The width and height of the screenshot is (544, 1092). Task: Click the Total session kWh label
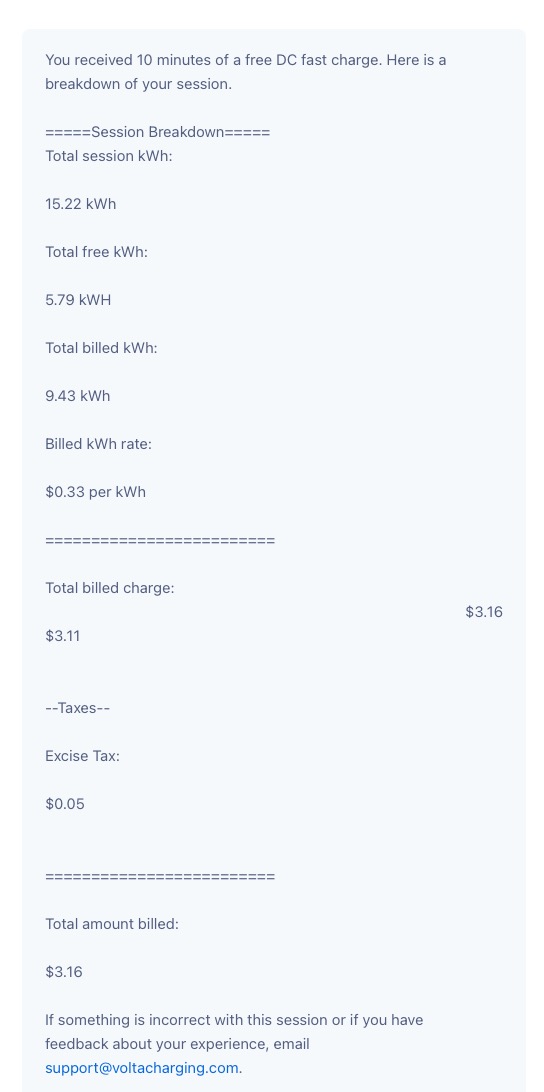coord(109,156)
